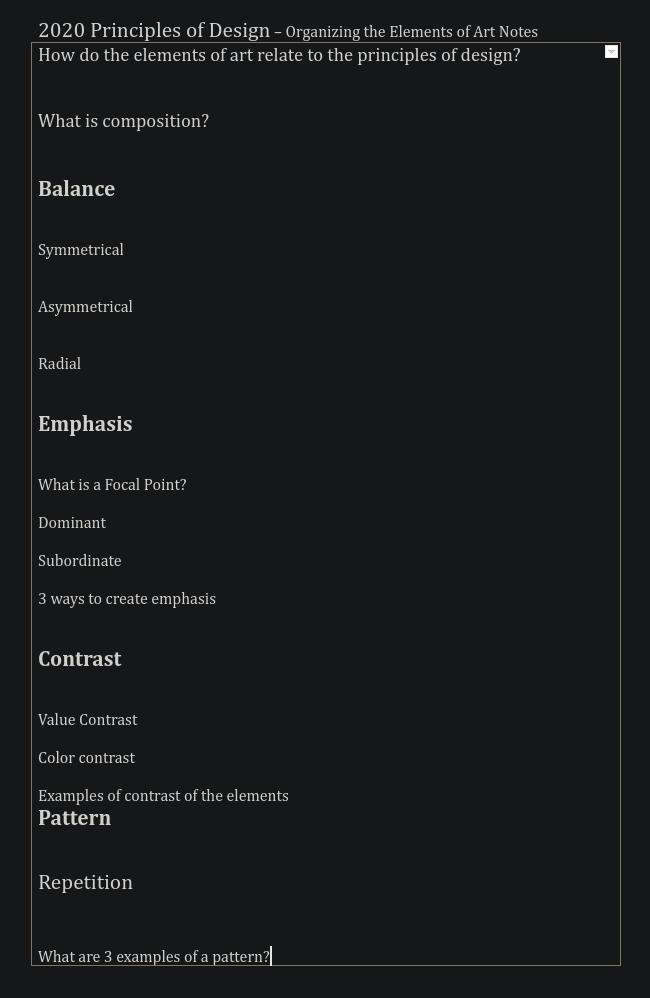Viewport: 650px width, 998px height.
Task: Open the small dropdown arrow in the text box corner
Action: click(x=611, y=52)
